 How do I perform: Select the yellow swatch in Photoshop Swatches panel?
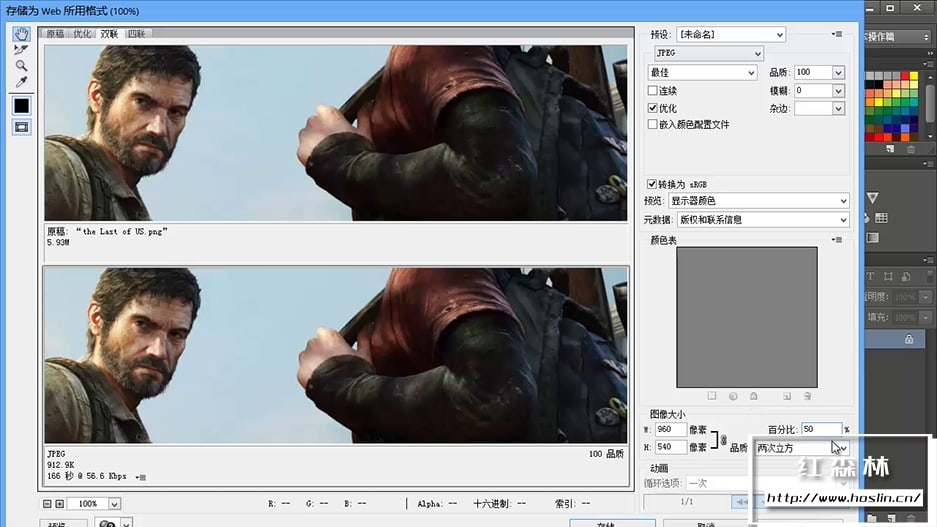tap(914, 76)
